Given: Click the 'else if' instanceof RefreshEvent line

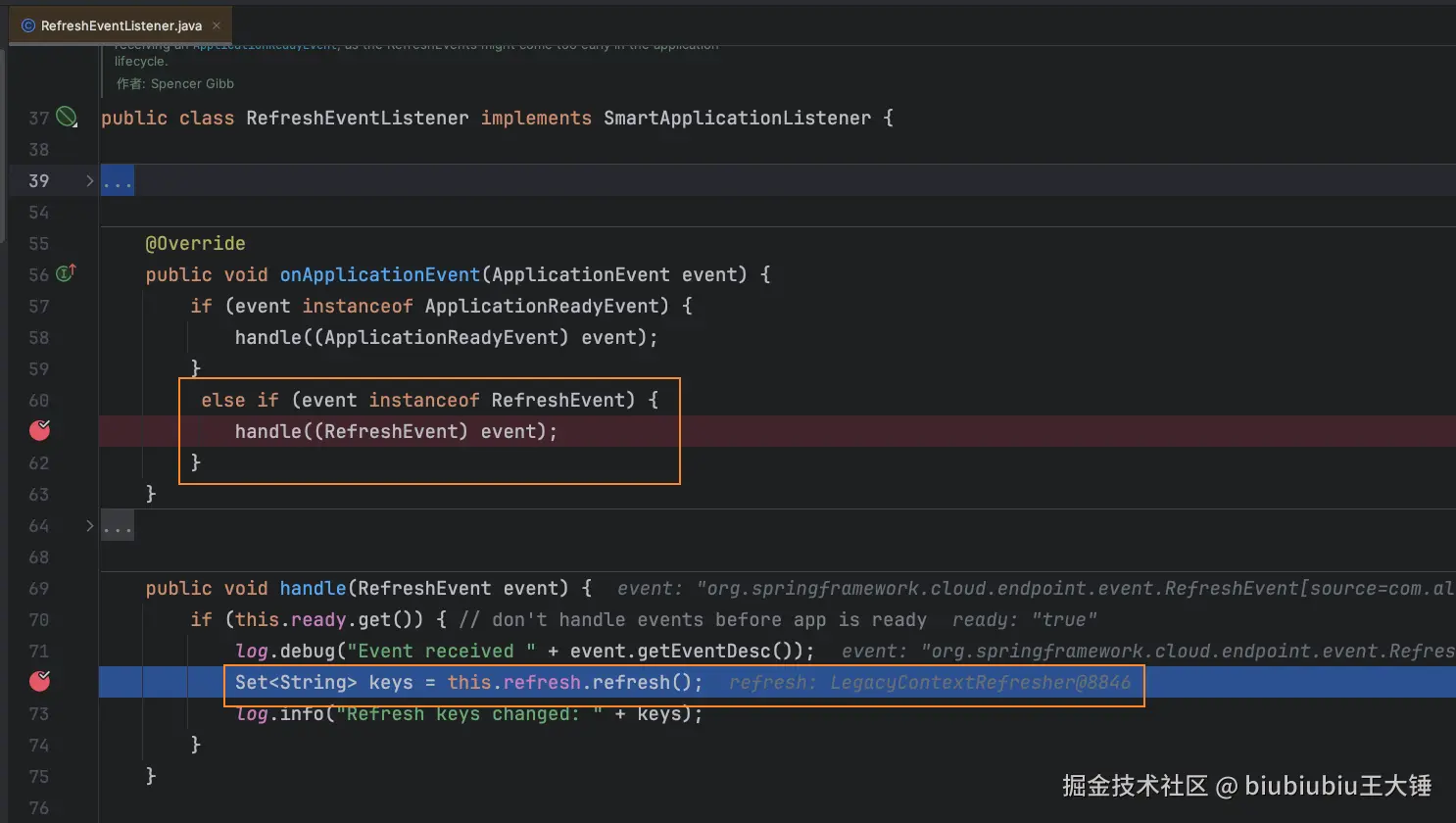Looking at the screenshot, I should (x=429, y=400).
